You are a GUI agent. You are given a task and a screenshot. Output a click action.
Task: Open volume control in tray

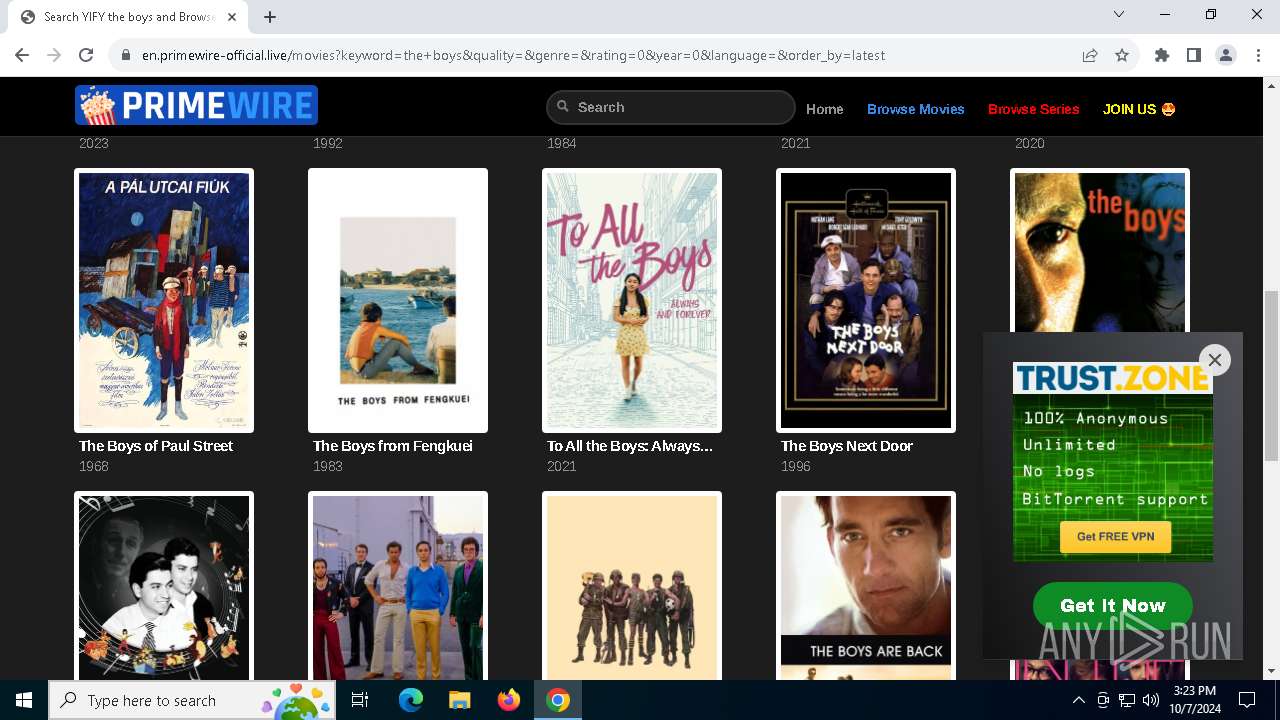coord(1151,700)
